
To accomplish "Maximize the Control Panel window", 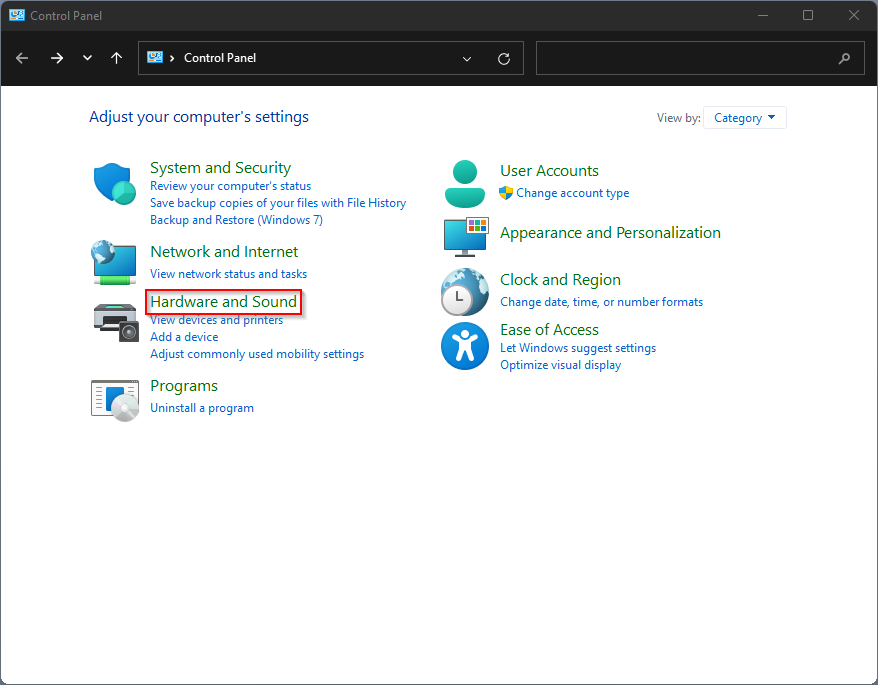I will pos(807,15).
